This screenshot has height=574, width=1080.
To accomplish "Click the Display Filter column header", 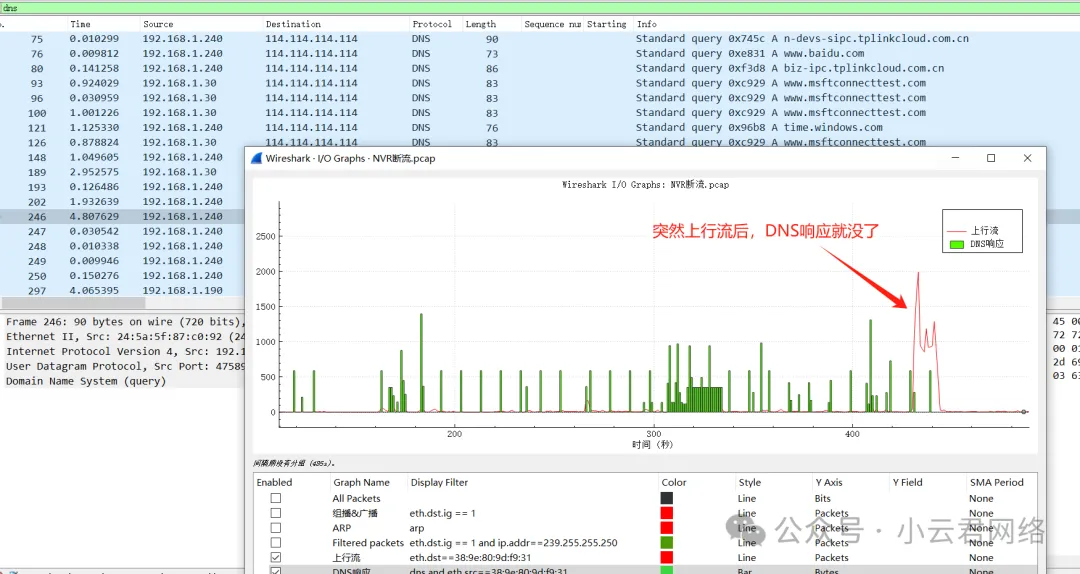I will pos(439,482).
